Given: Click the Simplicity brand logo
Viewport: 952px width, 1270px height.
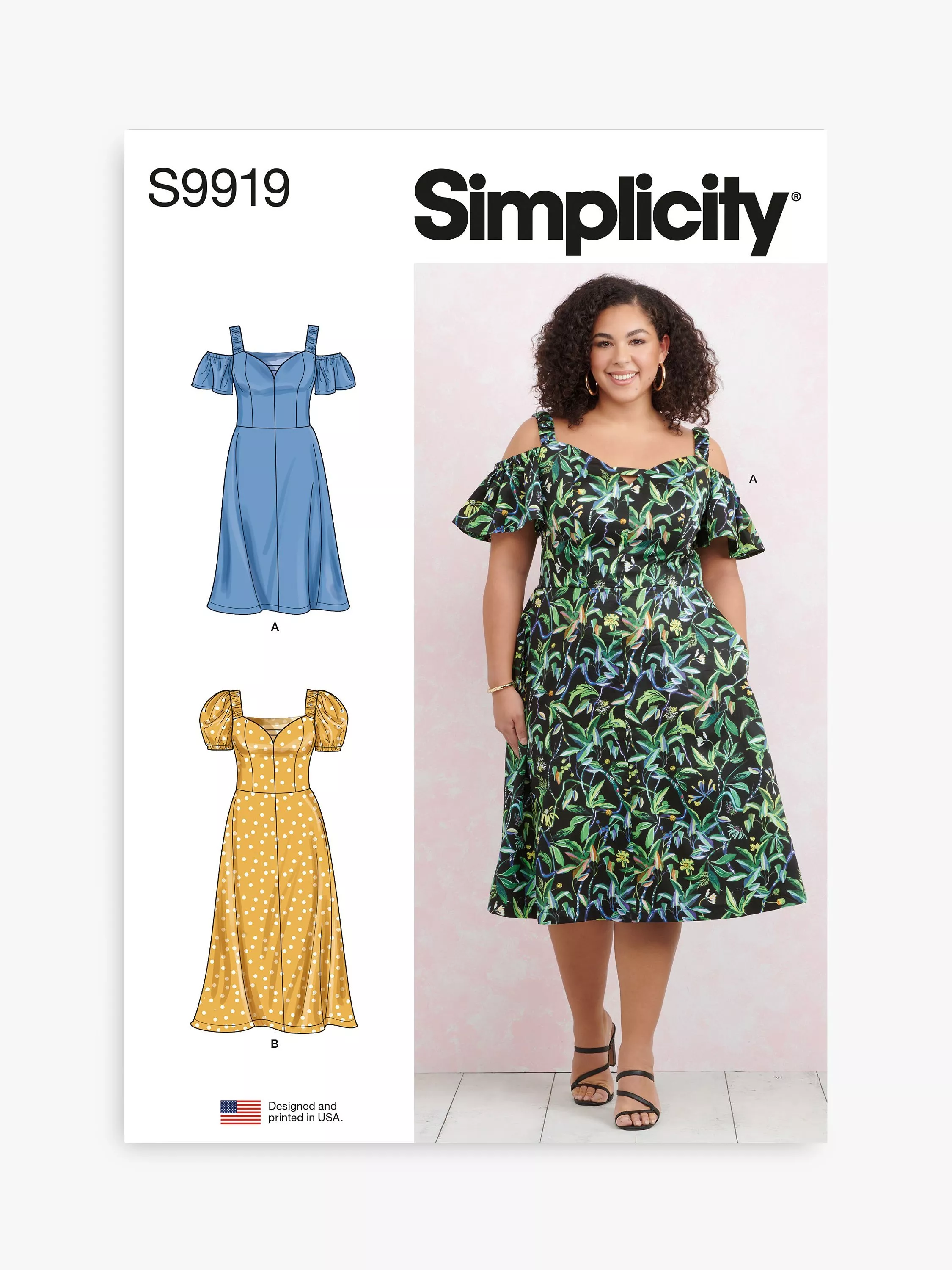Looking at the screenshot, I should pos(607,212).
